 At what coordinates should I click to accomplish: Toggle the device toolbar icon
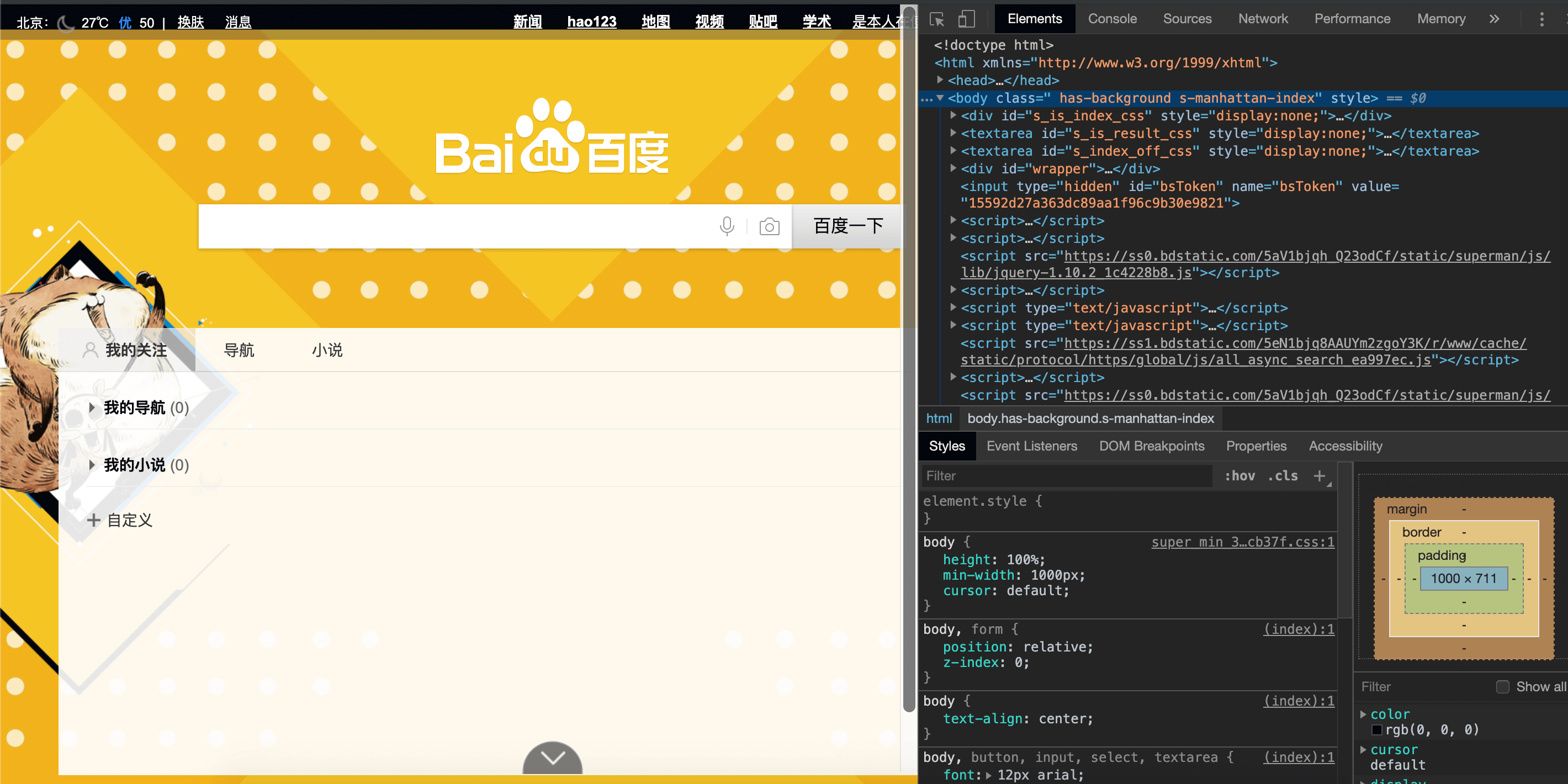pos(966,19)
